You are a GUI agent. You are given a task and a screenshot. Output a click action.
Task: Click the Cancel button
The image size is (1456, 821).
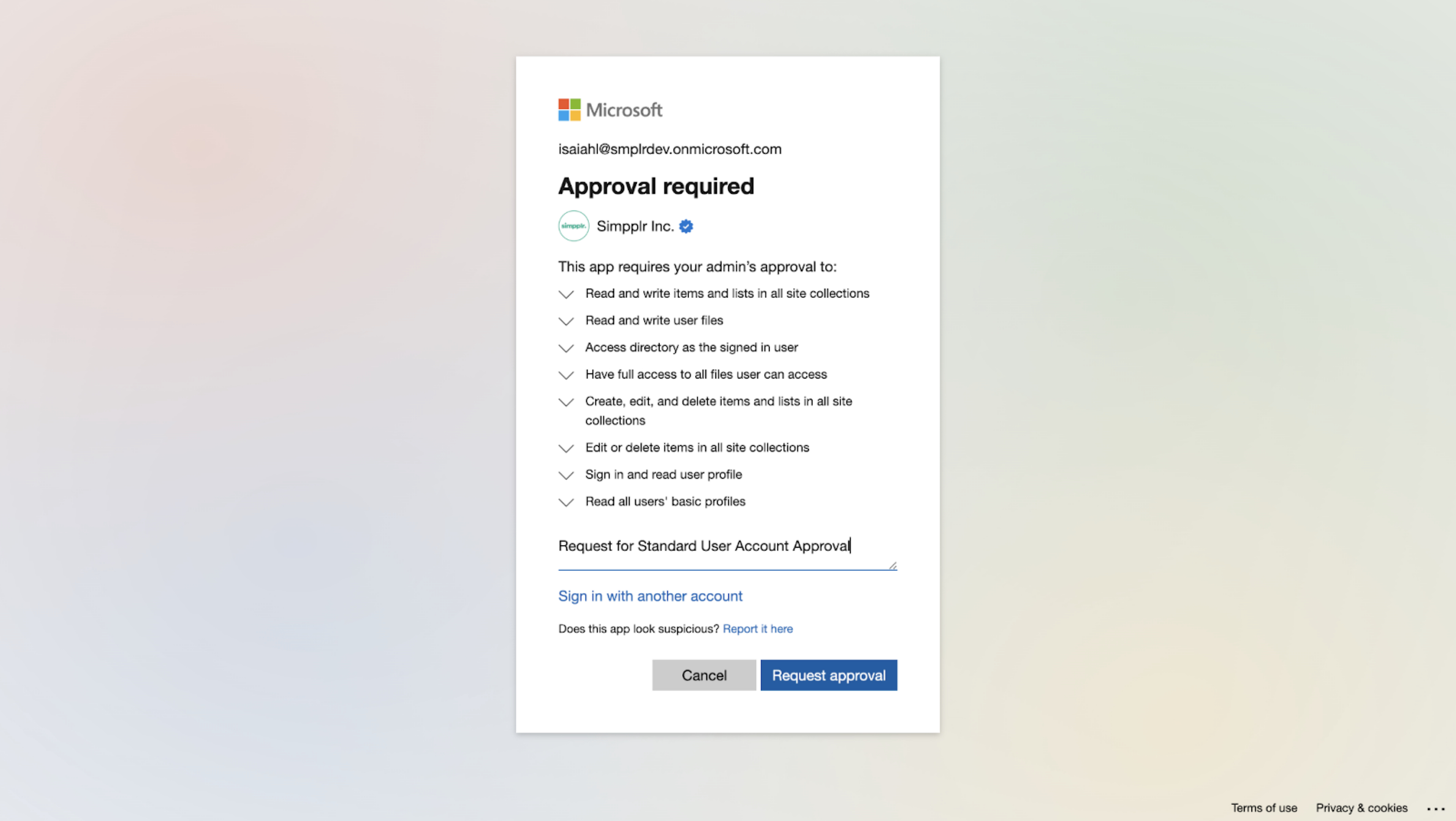(704, 675)
